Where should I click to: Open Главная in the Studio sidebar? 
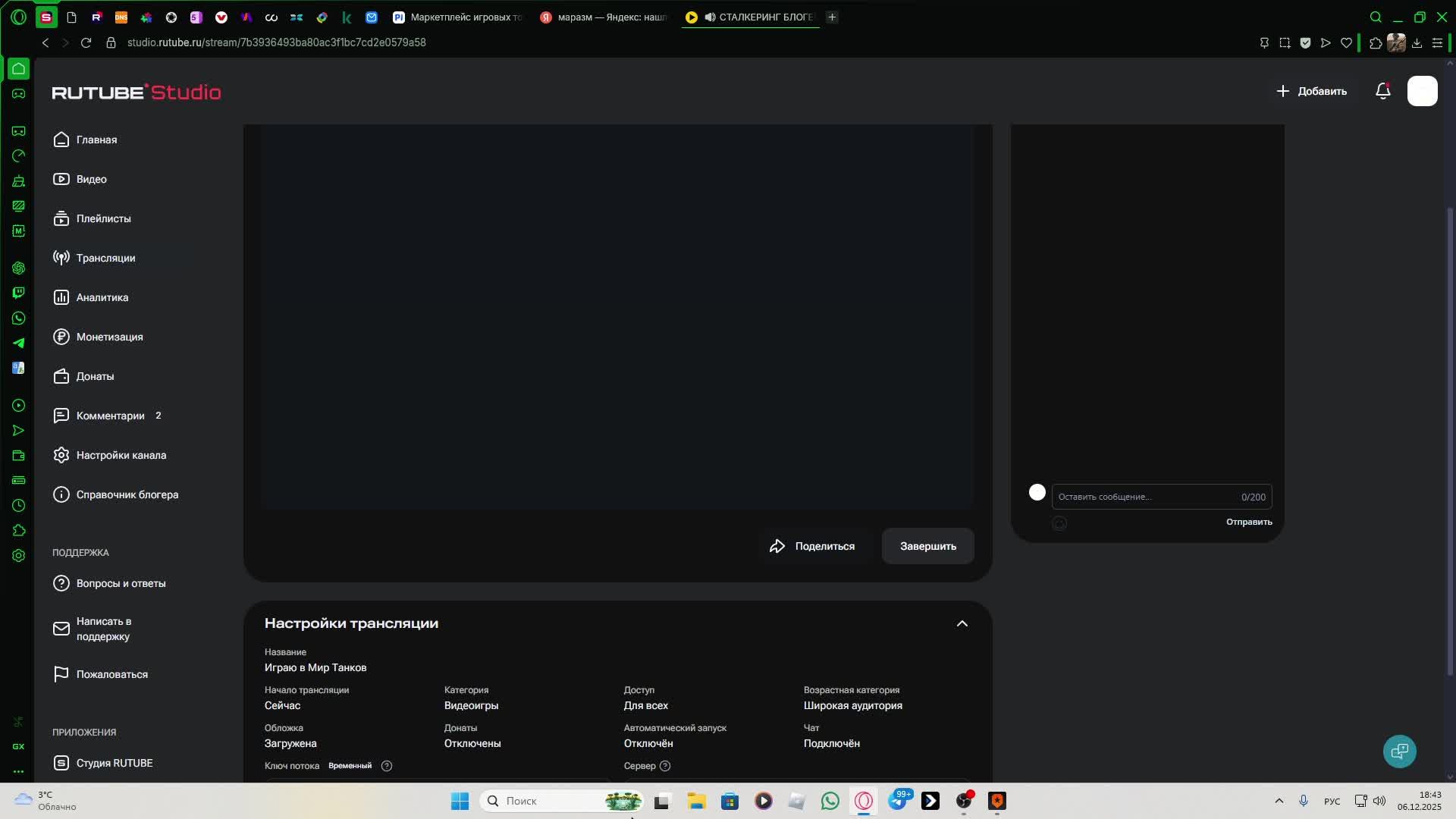tap(85, 140)
